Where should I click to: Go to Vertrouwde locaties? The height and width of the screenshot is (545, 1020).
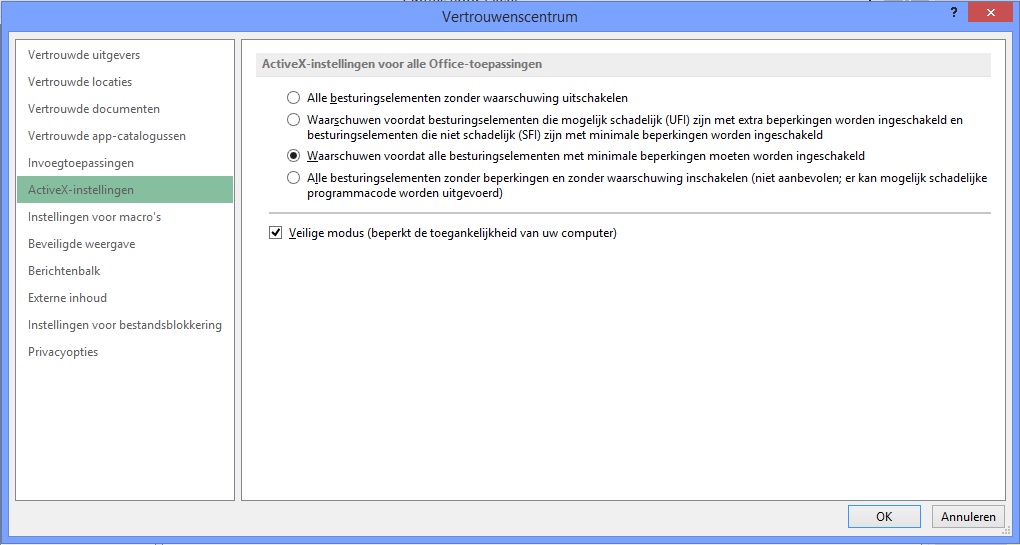click(x=80, y=82)
